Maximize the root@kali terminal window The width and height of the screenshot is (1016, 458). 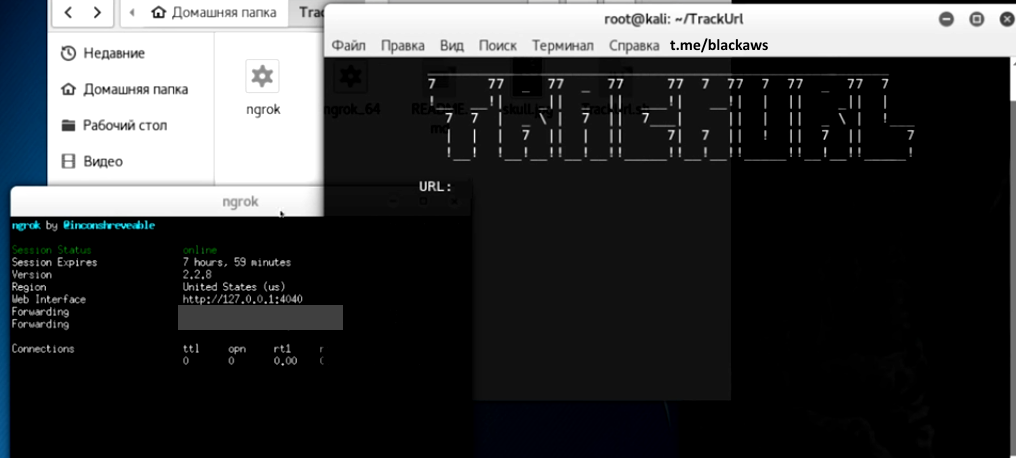[x=976, y=19]
